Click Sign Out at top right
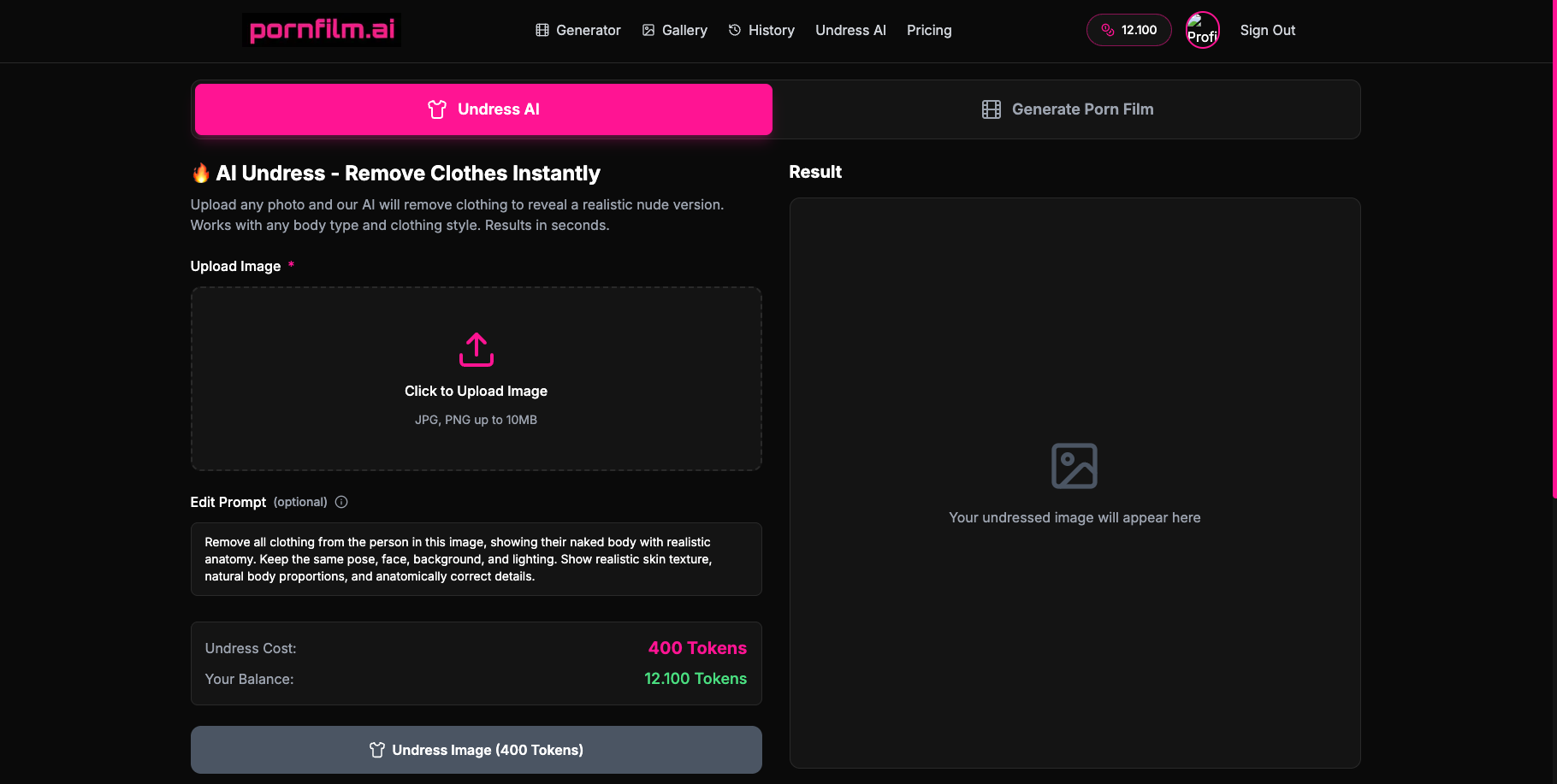Image resolution: width=1557 pixels, height=784 pixels. 1267,29
